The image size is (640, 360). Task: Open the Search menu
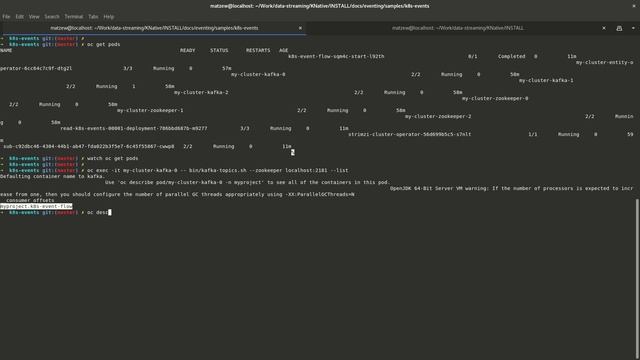[x=52, y=17]
